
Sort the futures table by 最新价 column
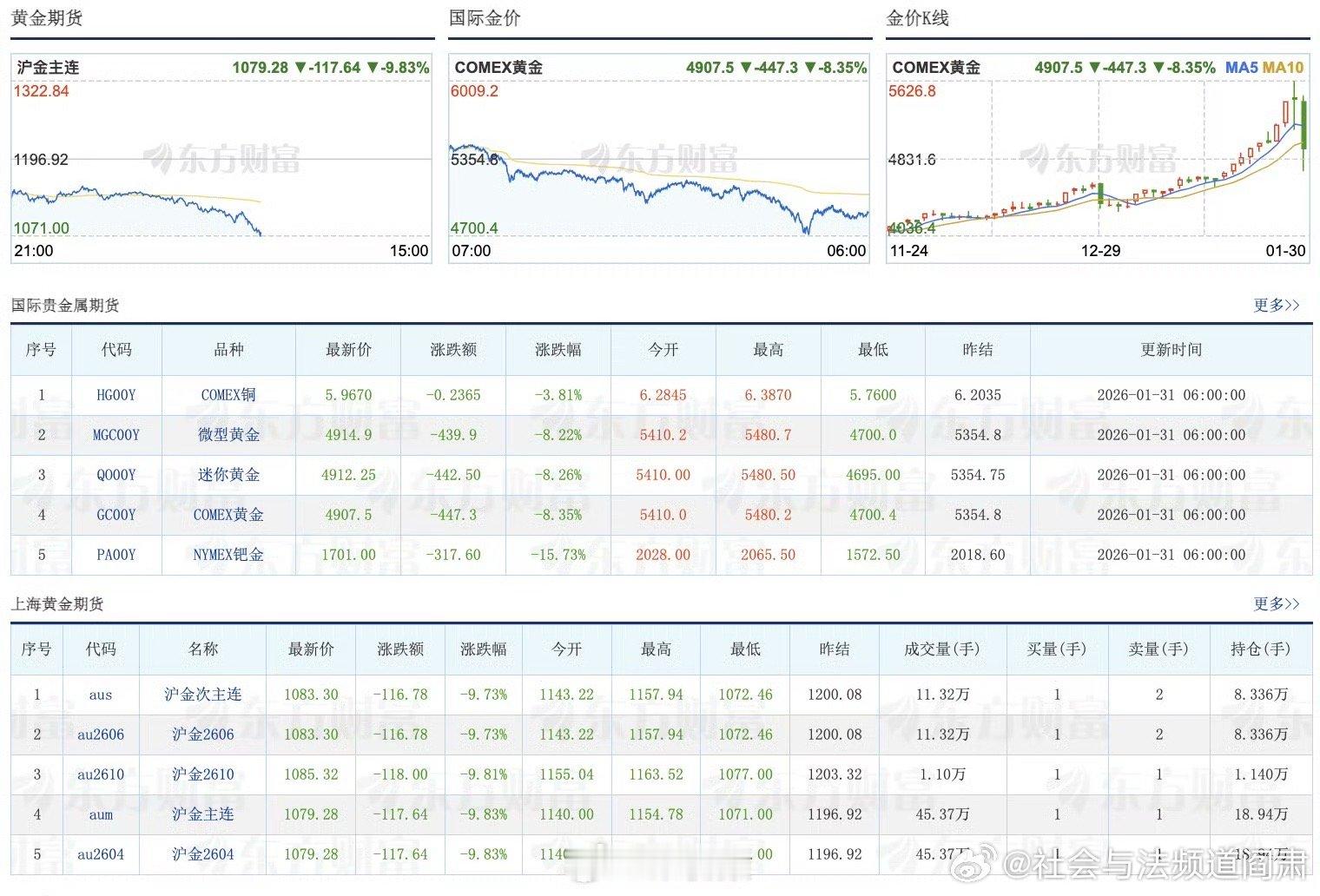(346, 350)
